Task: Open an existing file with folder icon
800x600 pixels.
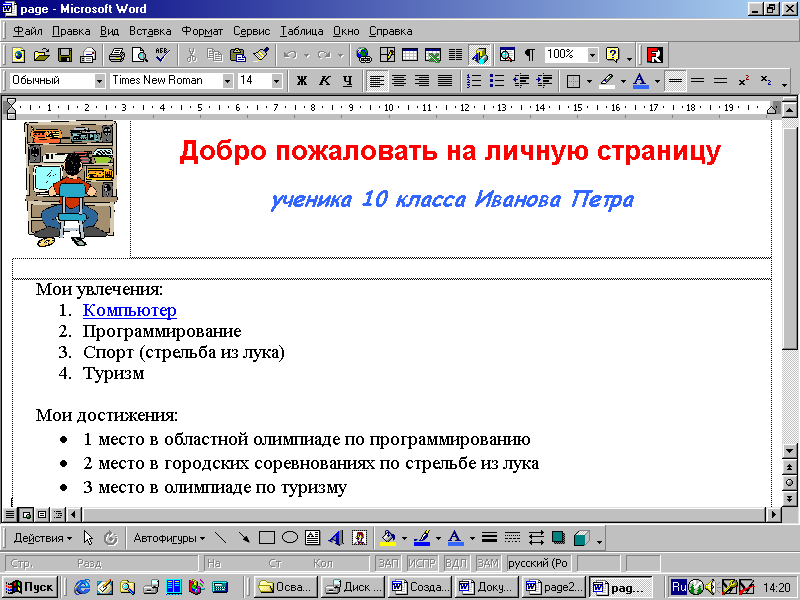Action: point(42,55)
